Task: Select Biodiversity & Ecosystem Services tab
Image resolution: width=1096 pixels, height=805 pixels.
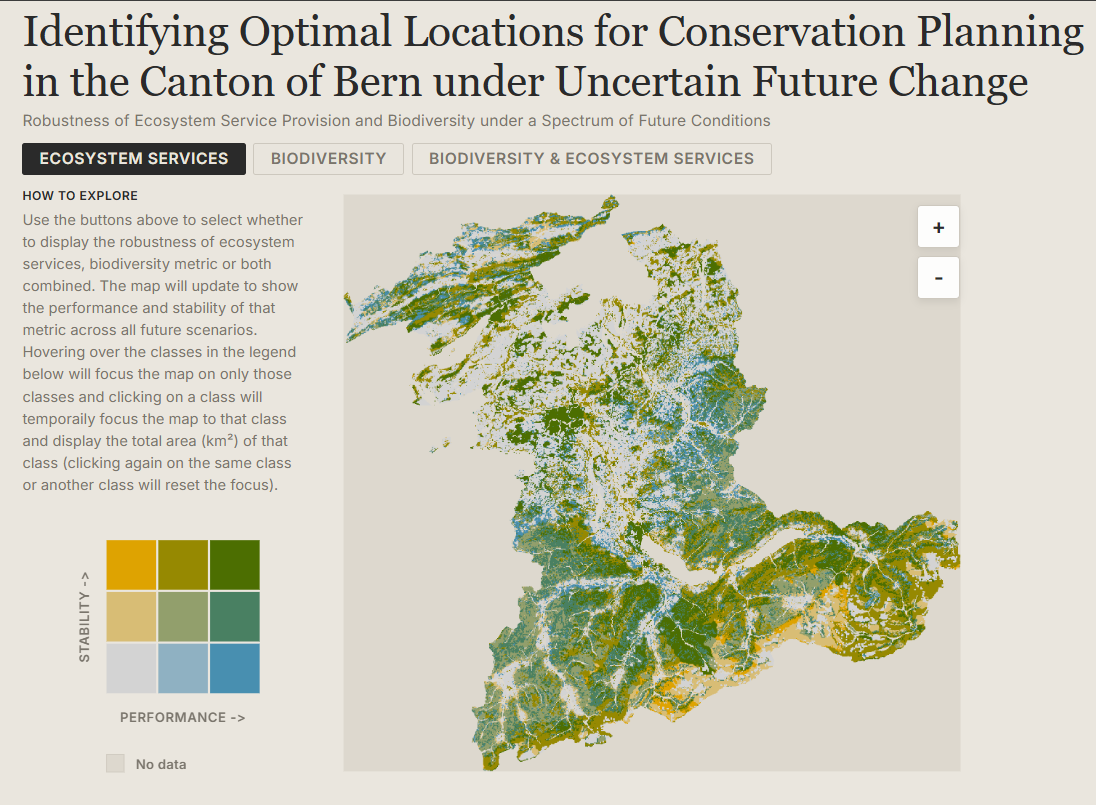Action: click(x=591, y=159)
